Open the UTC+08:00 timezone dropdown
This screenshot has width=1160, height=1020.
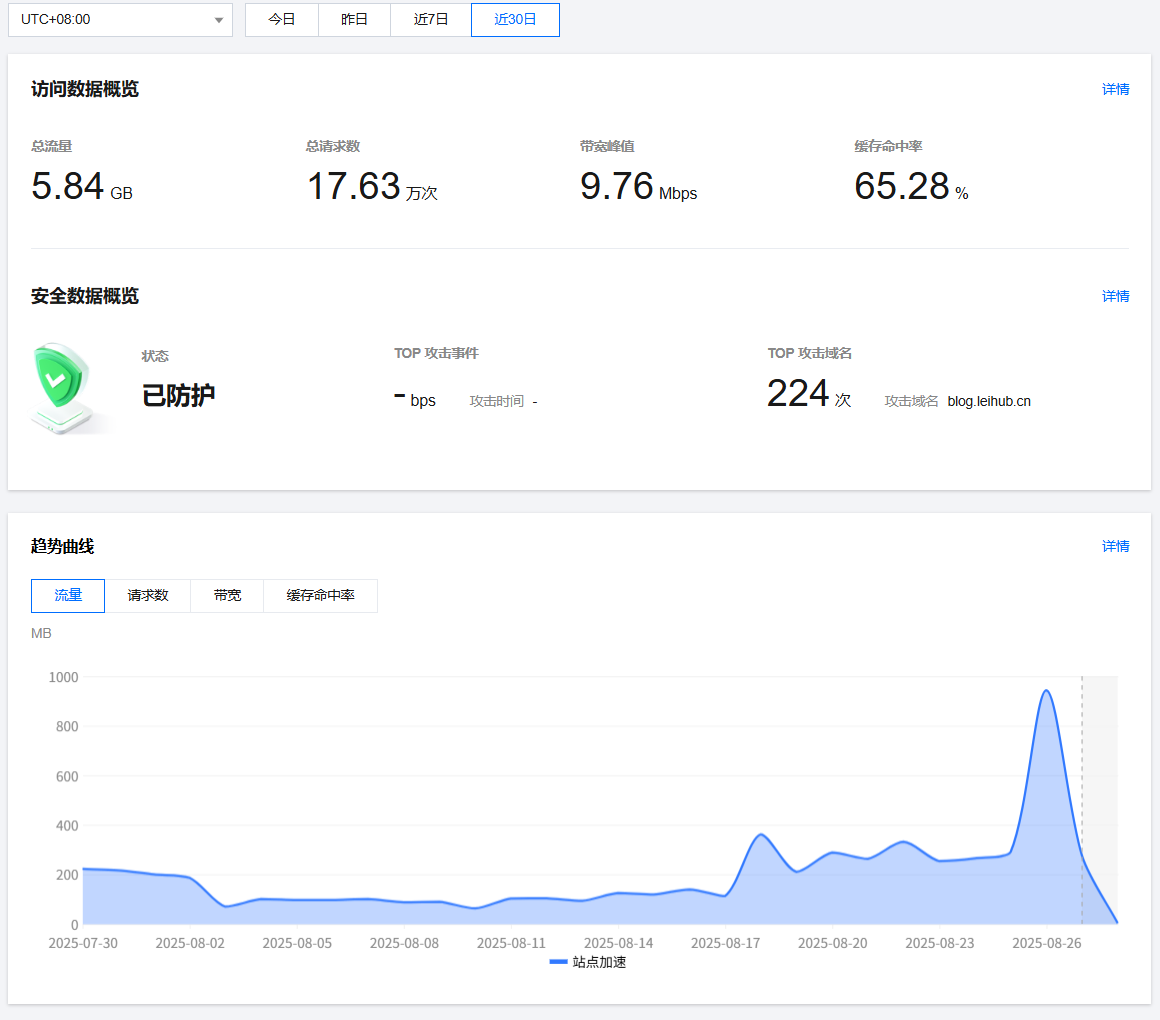(x=120, y=20)
